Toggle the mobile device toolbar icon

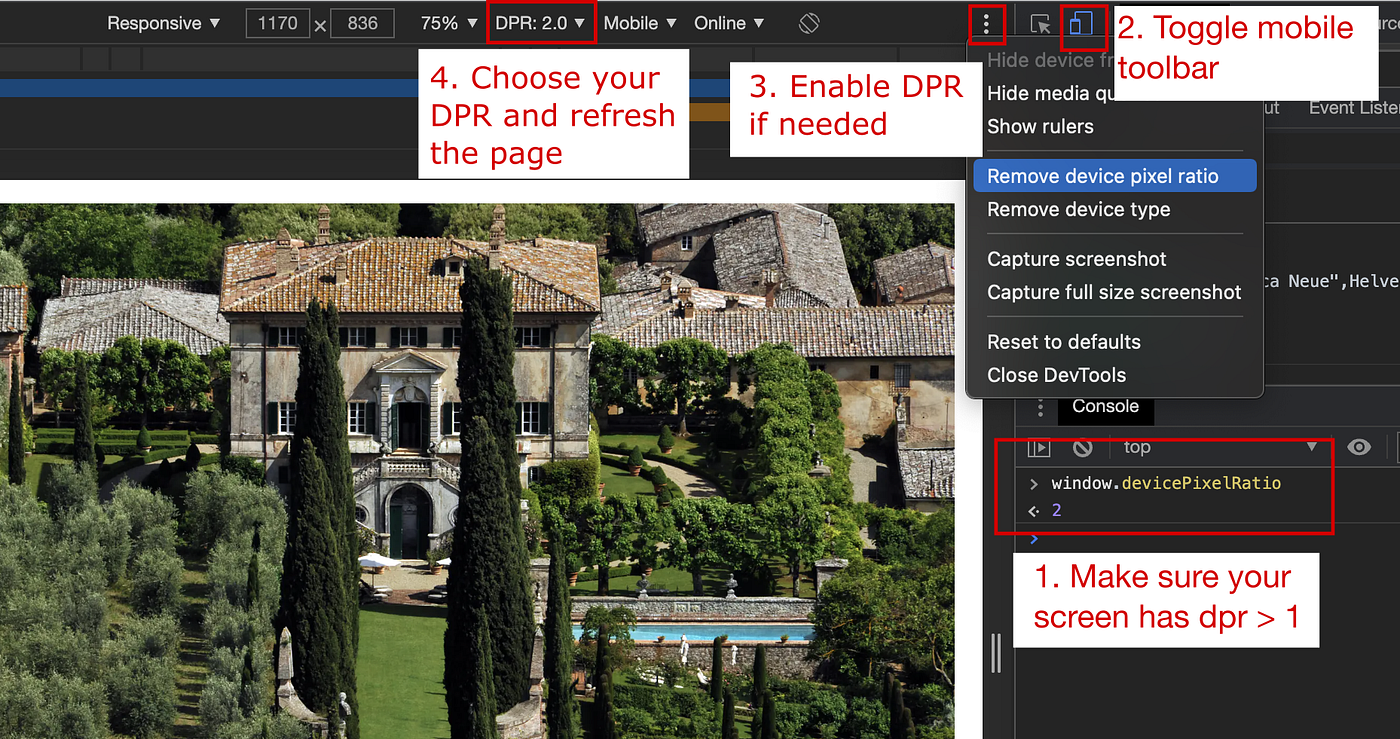[x=1084, y=23]
